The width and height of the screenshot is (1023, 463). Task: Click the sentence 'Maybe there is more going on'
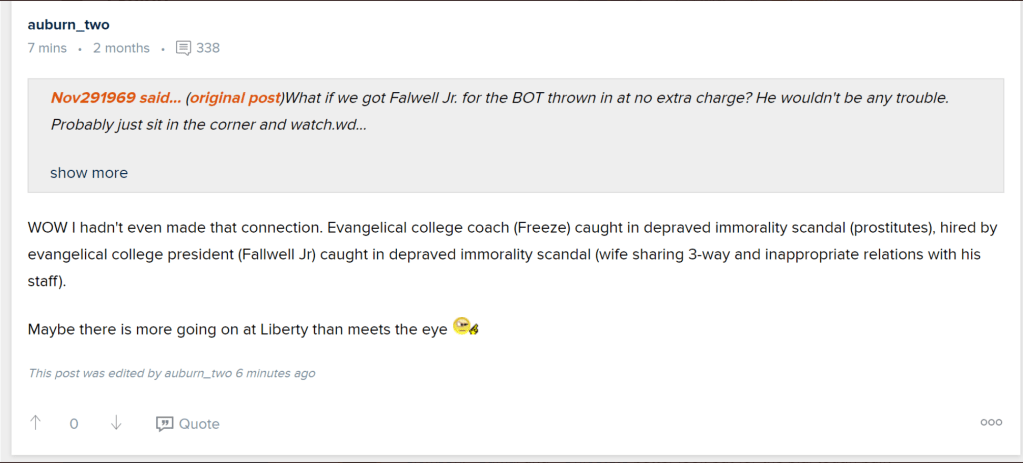pyautogui.click(x=238, y=329)
